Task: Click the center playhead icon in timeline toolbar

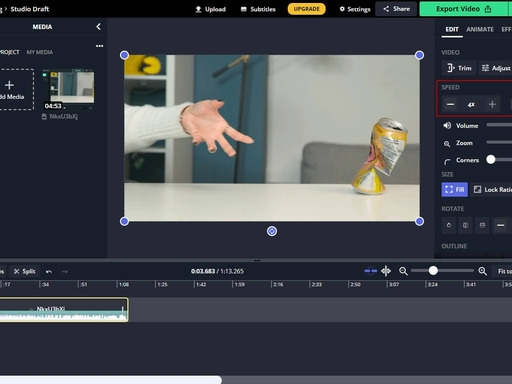Action: coord(386,271)
